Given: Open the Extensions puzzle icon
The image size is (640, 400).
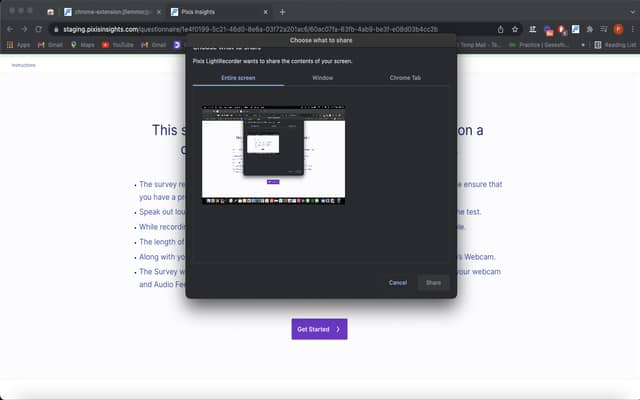Looking at the screenshot, I should tap(590, 29).
